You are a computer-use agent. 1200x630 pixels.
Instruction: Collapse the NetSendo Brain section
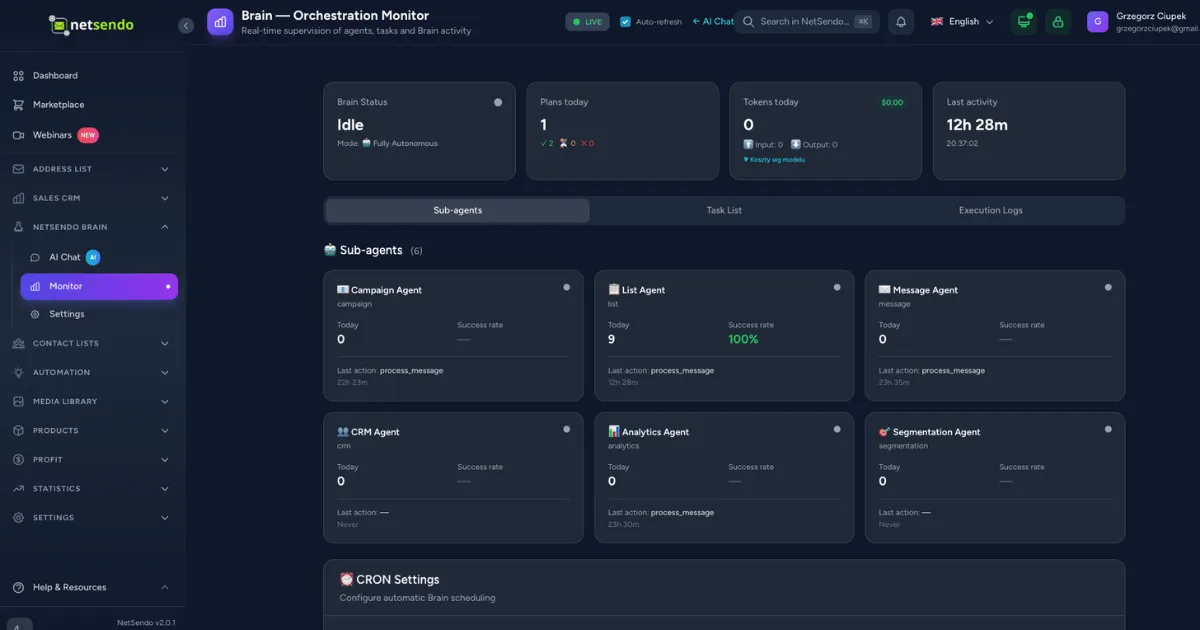[93, 227]
